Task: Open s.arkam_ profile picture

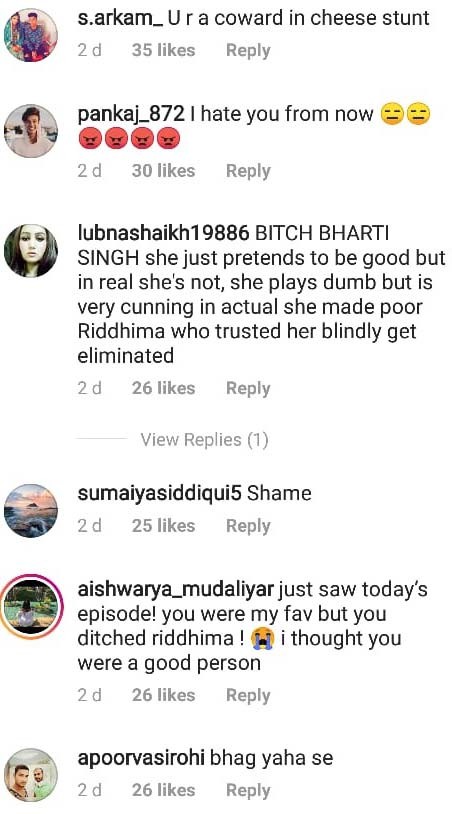Action: click(31, 35)
